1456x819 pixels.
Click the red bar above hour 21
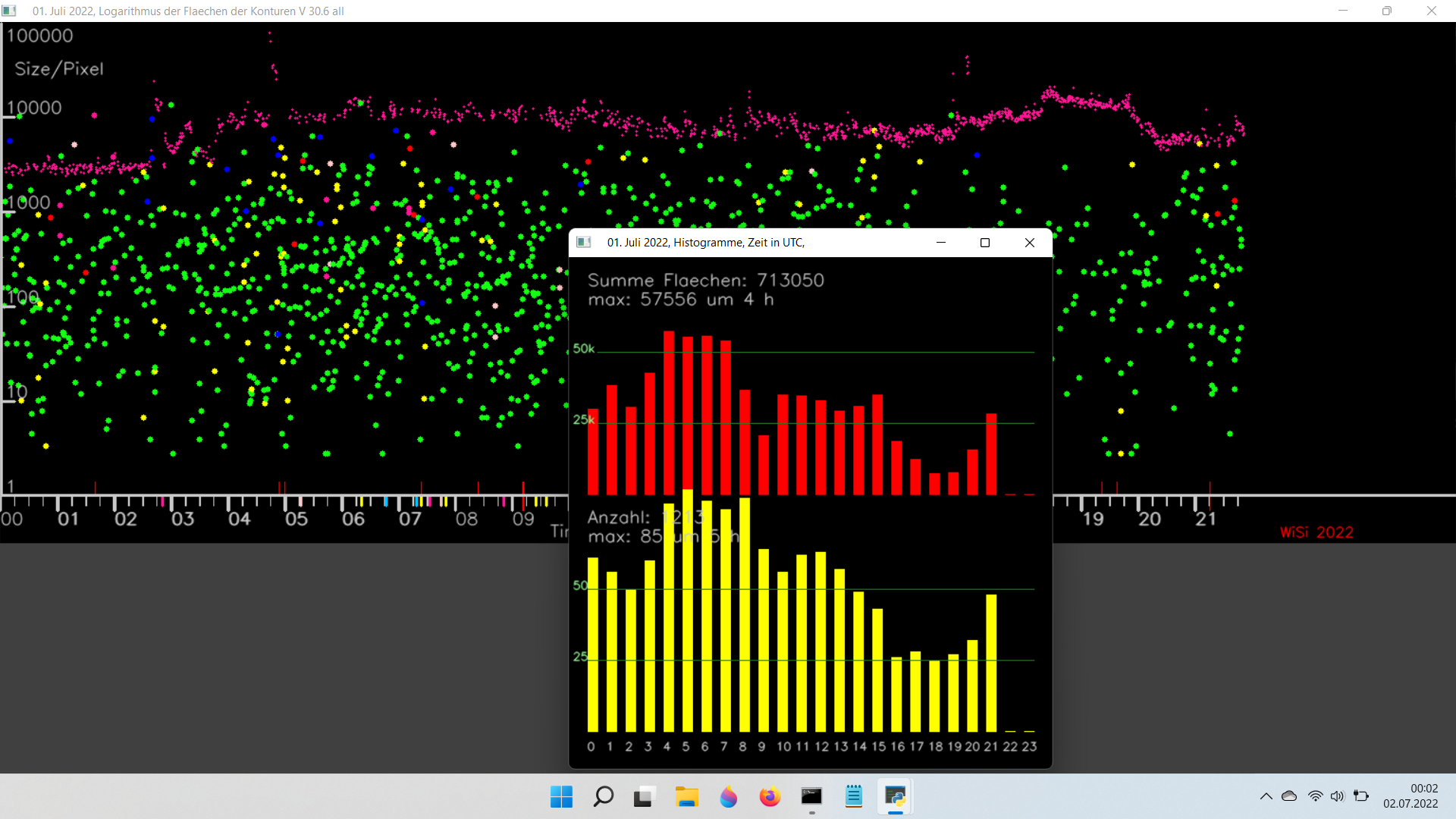click(991, 454)
